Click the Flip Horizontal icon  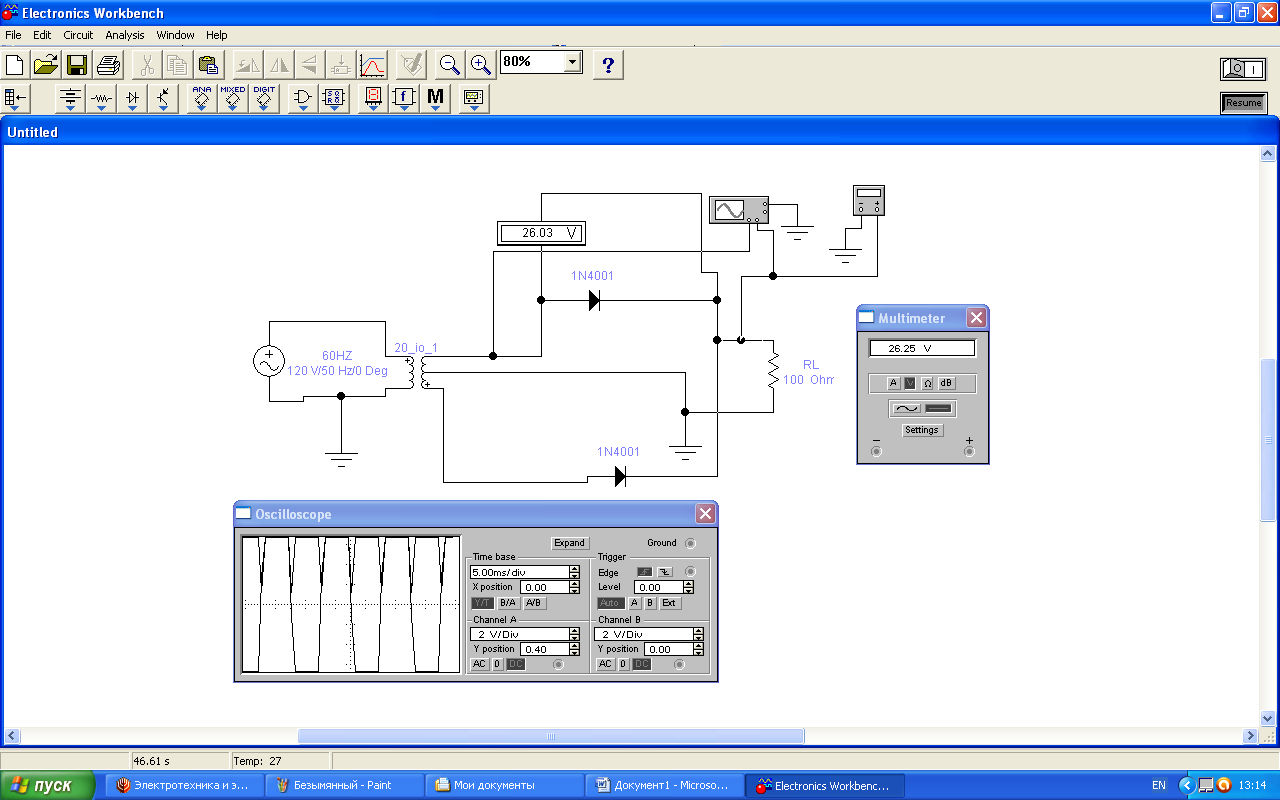click(279, 65)
